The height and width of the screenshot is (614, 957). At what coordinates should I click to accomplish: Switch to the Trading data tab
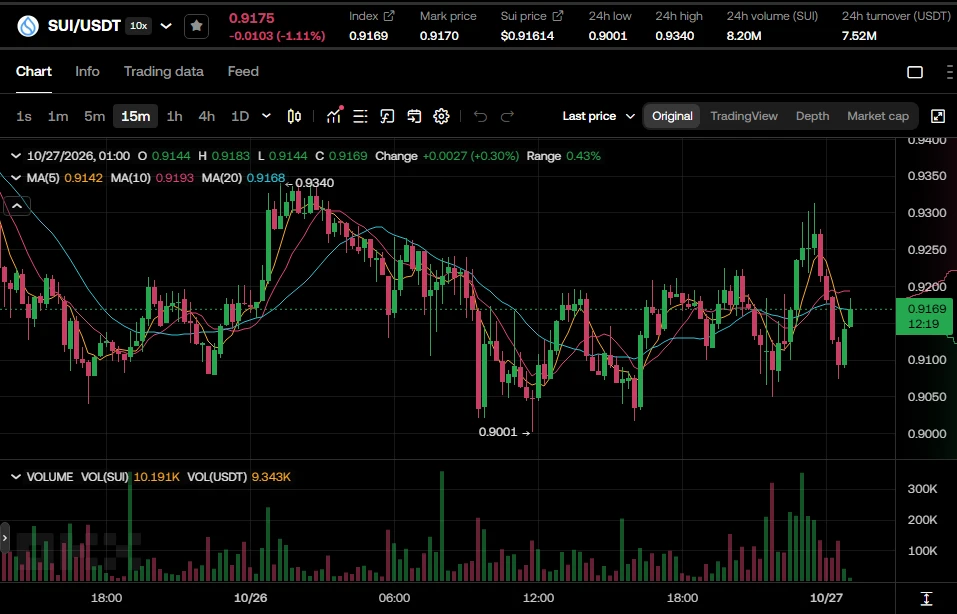click(x=164, y=71)
